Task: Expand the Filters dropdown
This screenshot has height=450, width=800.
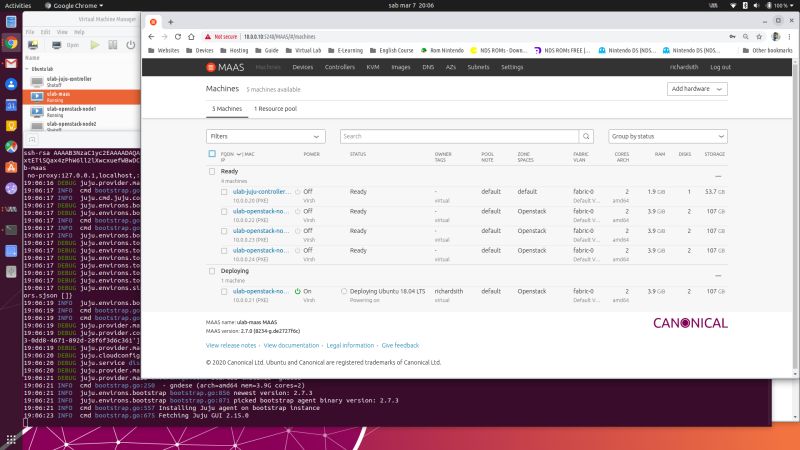Action: pyautogui.click(x=266, y=136)
